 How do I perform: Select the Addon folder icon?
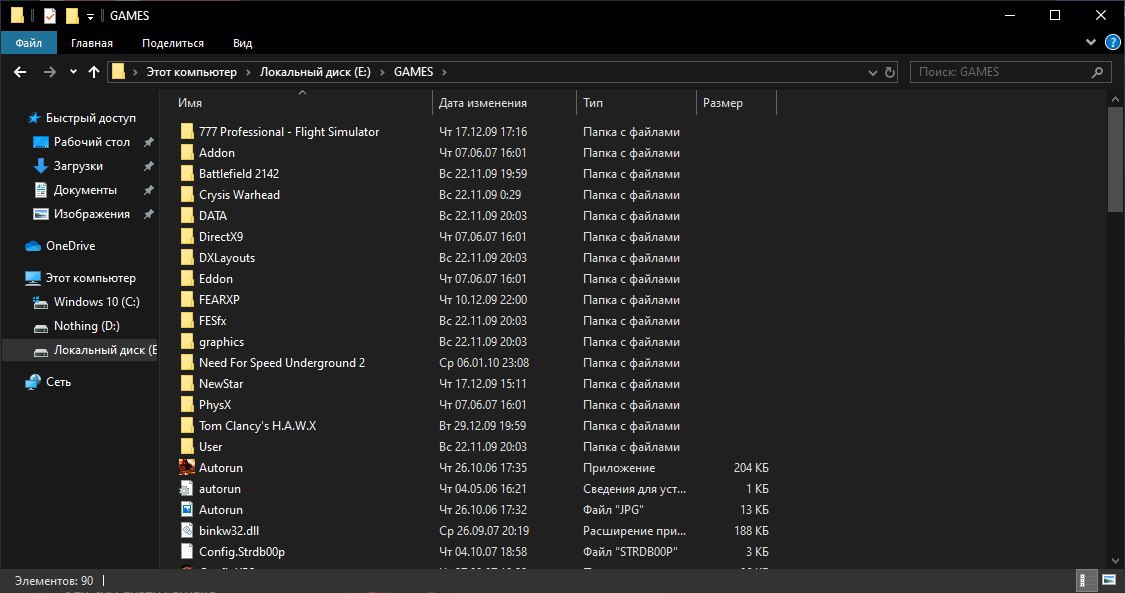187,152
